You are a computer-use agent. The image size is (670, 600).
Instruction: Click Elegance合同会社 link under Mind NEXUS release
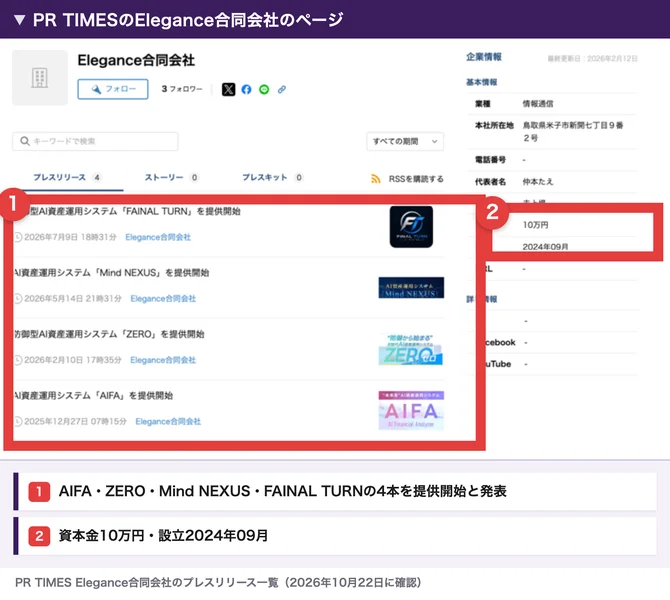(x=163, y=299)
